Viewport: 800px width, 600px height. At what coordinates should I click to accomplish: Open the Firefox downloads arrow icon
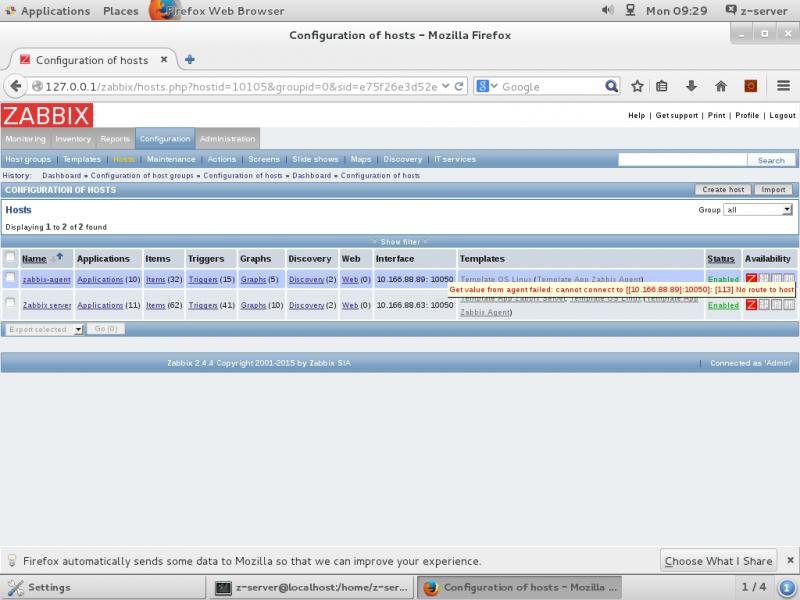[691, 86]
